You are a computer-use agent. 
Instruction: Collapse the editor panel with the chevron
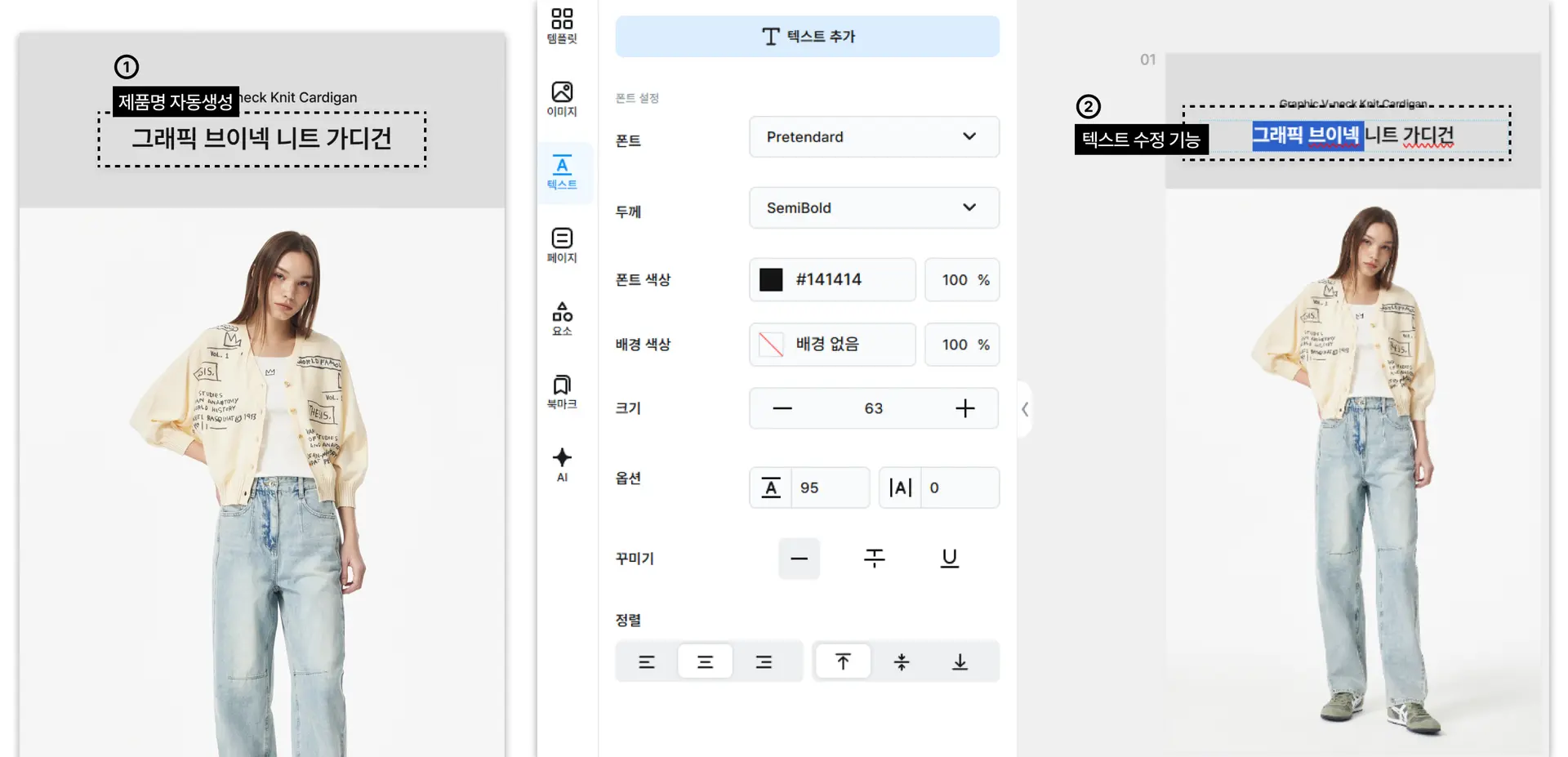click(1025, 410)
